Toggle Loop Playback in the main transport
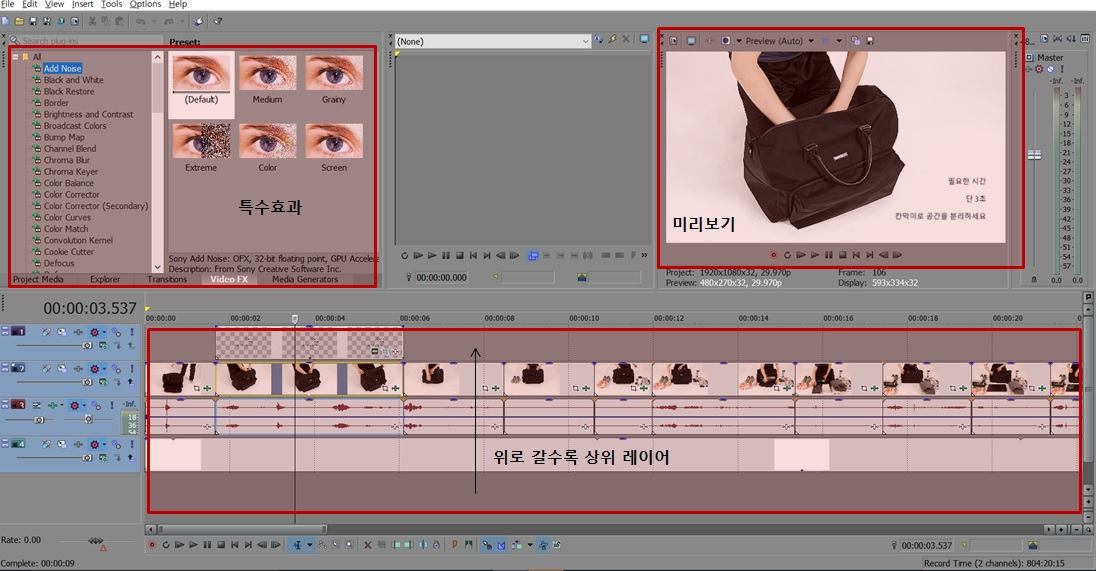 click(166, 545)
